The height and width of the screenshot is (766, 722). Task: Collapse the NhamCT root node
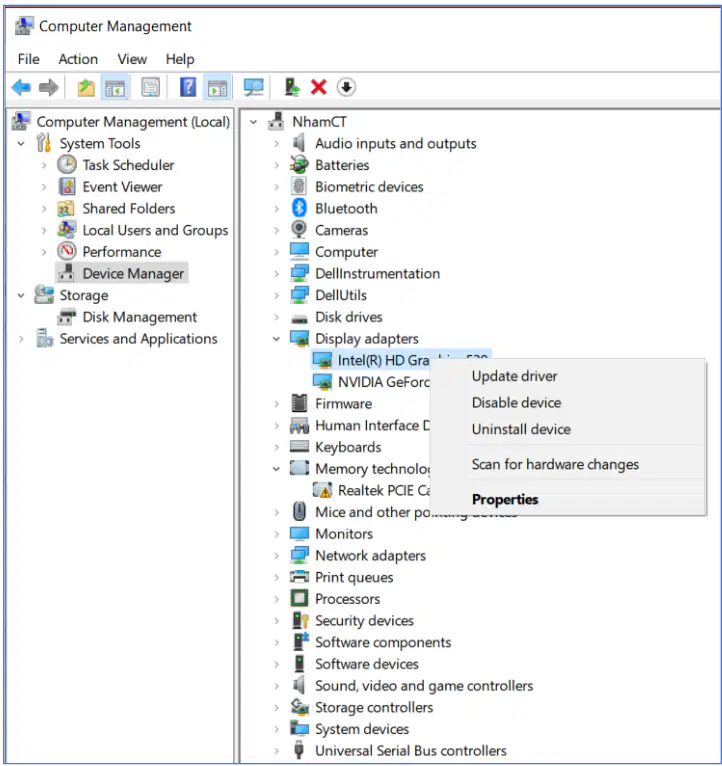254,122
